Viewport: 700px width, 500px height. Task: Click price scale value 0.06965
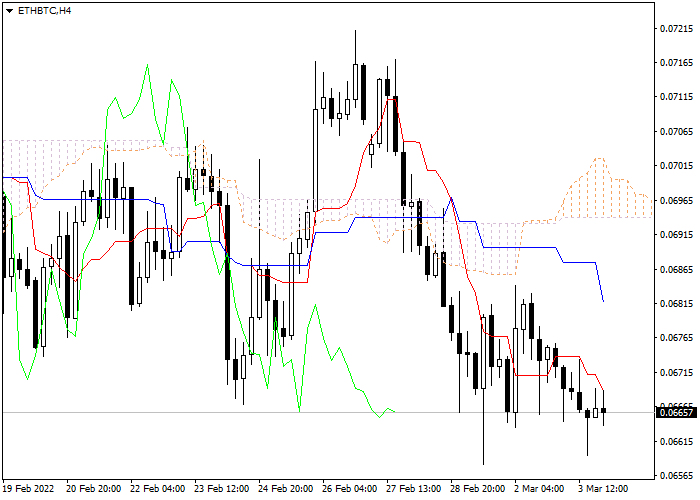pyautogui.click(x=677, y=200)
